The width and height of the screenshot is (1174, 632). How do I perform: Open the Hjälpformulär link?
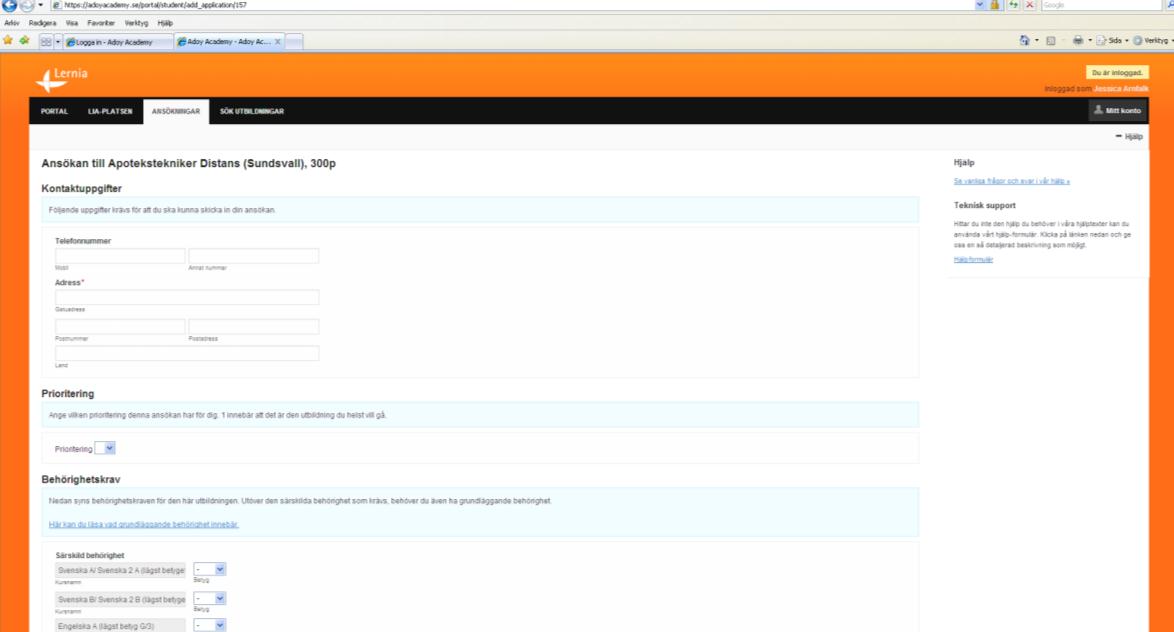coord(973,259)
